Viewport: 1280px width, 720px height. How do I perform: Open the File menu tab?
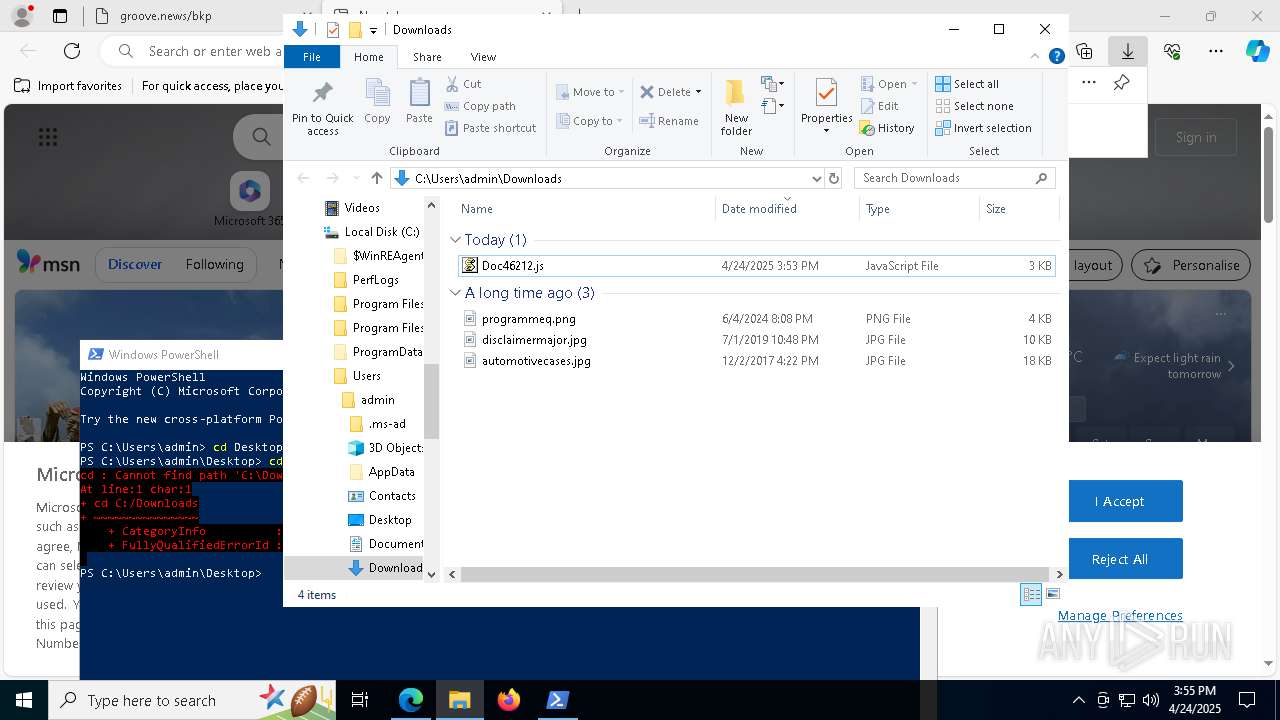click(x=312, y=57)
